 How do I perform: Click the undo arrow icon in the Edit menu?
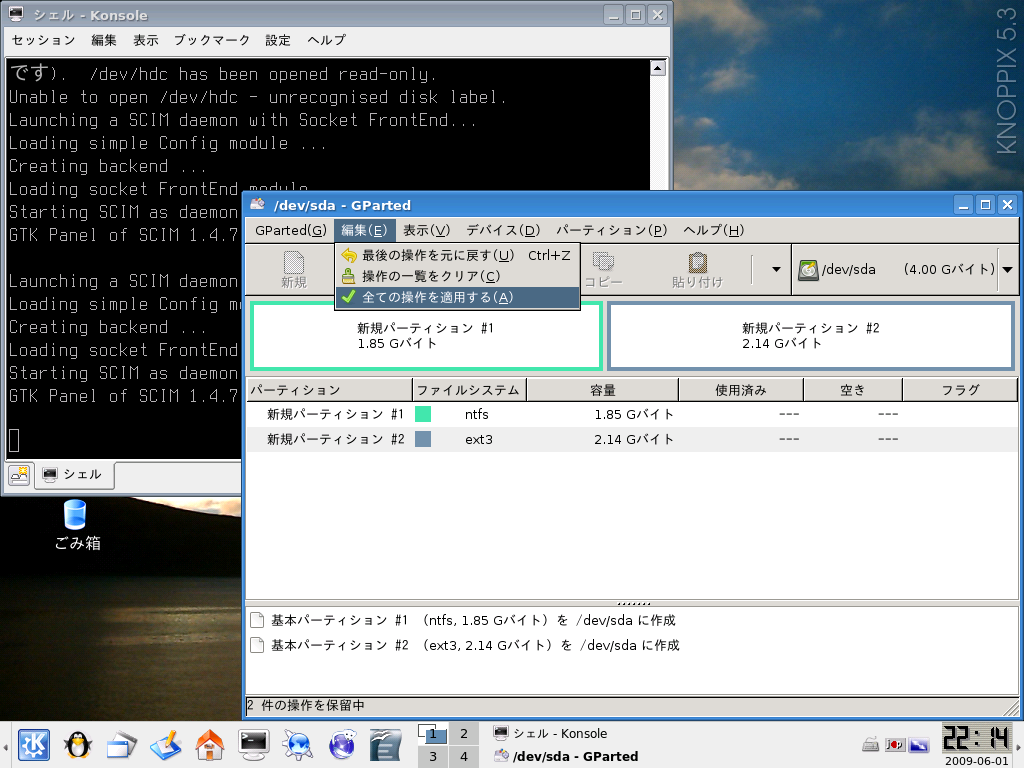(349, 255)
